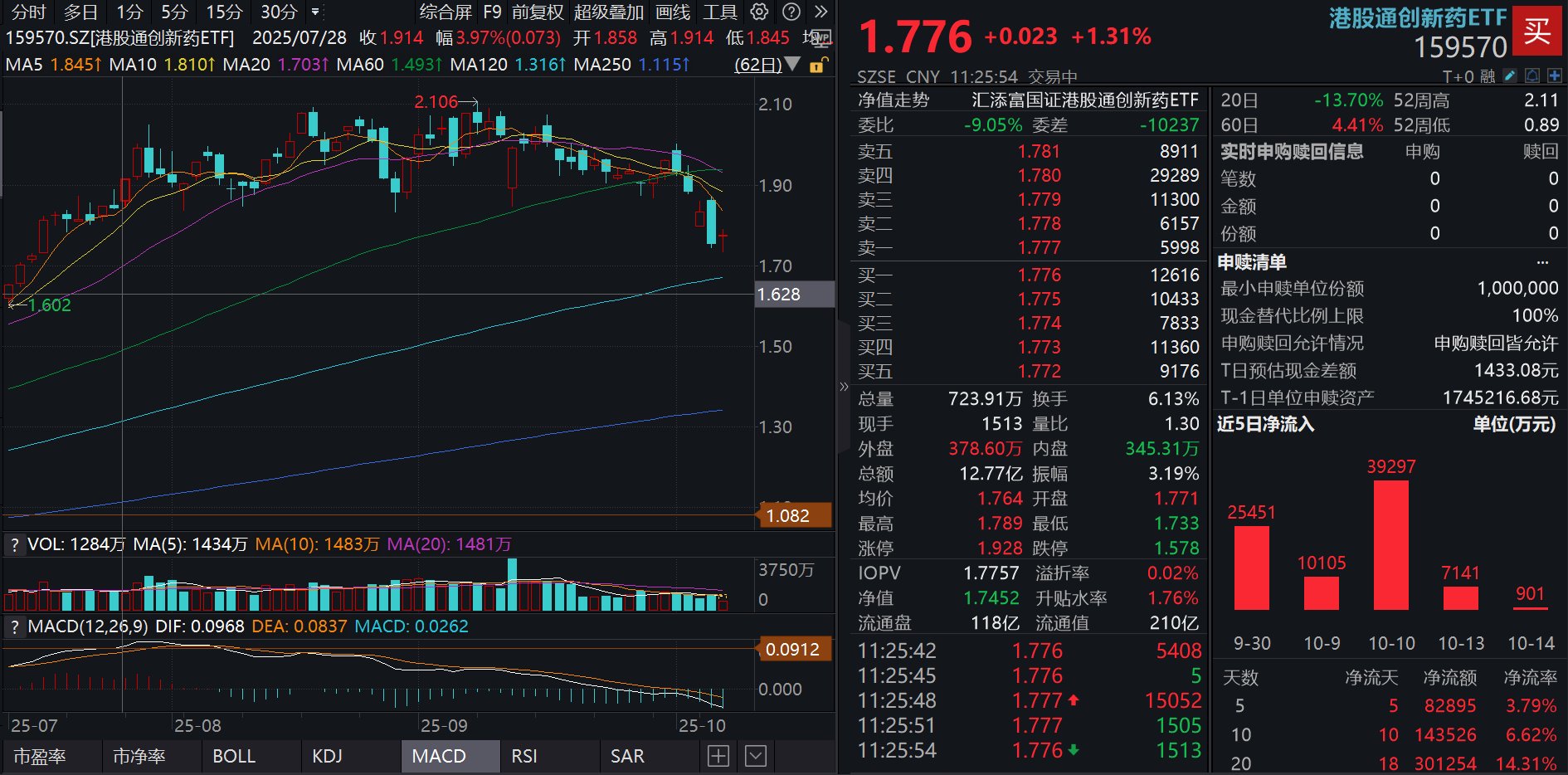Image resolution: width=1568 pixels, height=775 pixels.
Task: Click the red 买 buy button
Action: pyautogui.click(x=1539, y=32)
